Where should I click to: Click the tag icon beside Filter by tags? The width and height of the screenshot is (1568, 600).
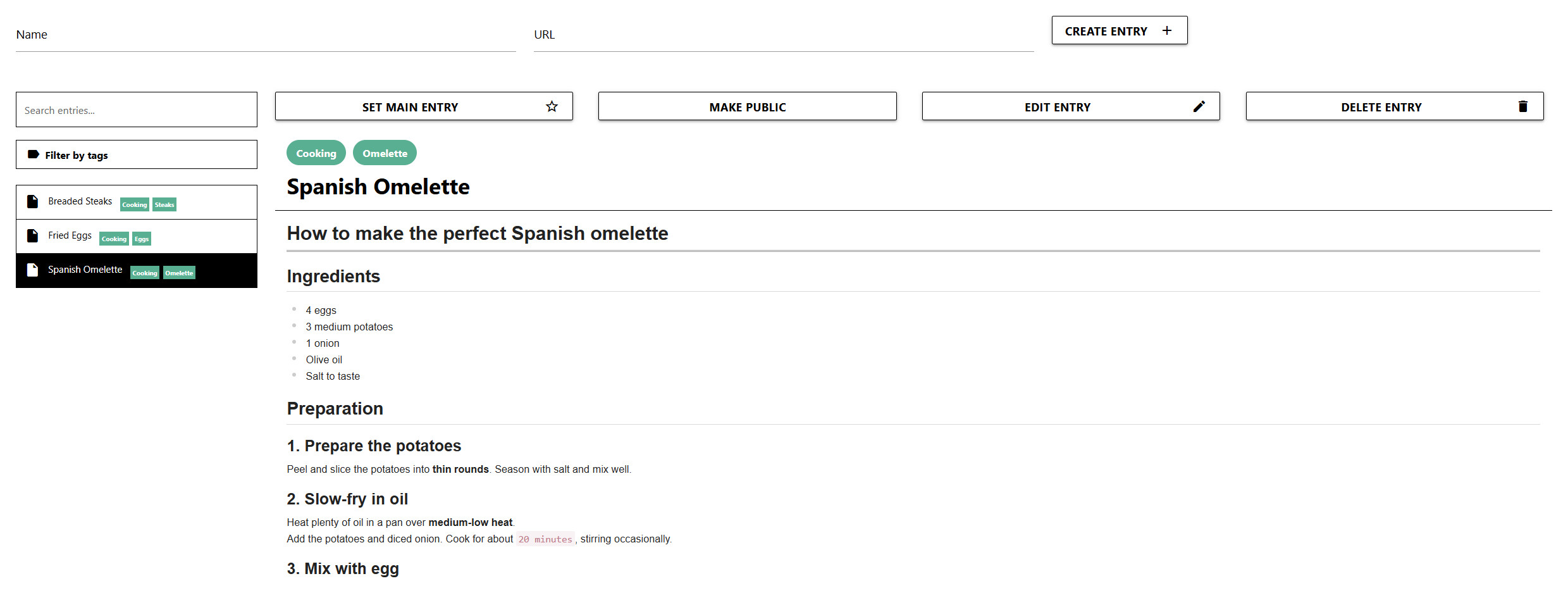coord(34,154)
